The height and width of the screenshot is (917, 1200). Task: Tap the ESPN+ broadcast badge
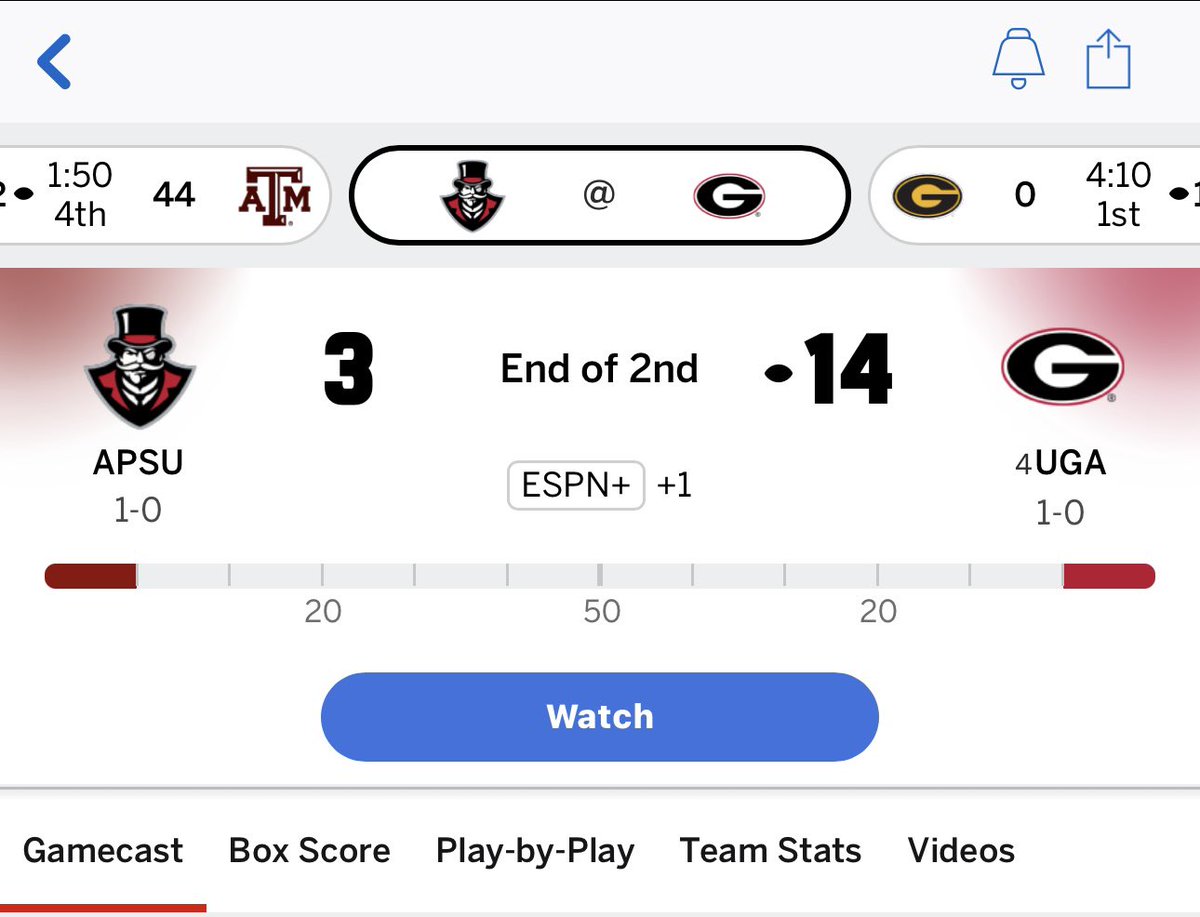(576, 486)
